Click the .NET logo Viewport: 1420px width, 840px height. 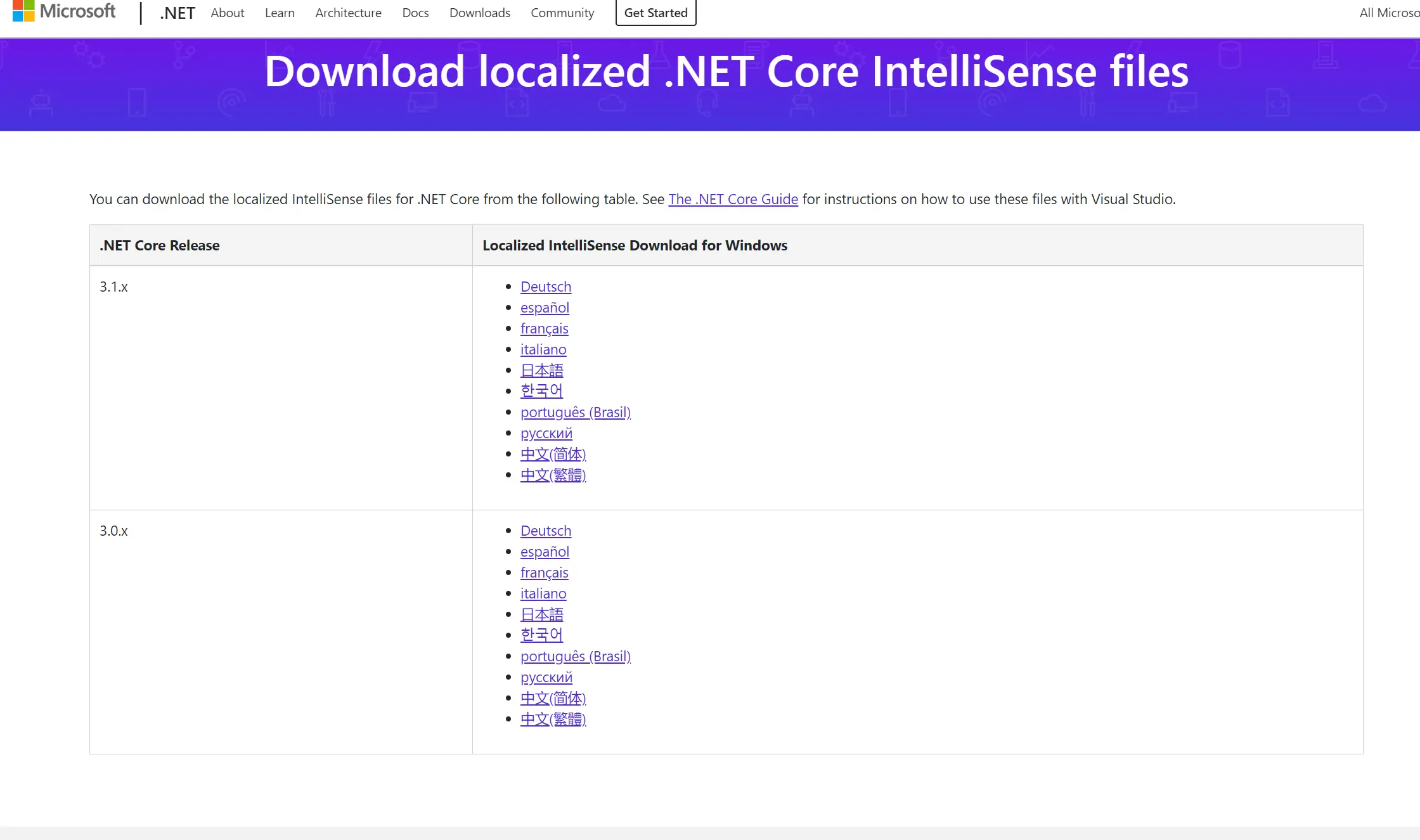tap(177, 12)
